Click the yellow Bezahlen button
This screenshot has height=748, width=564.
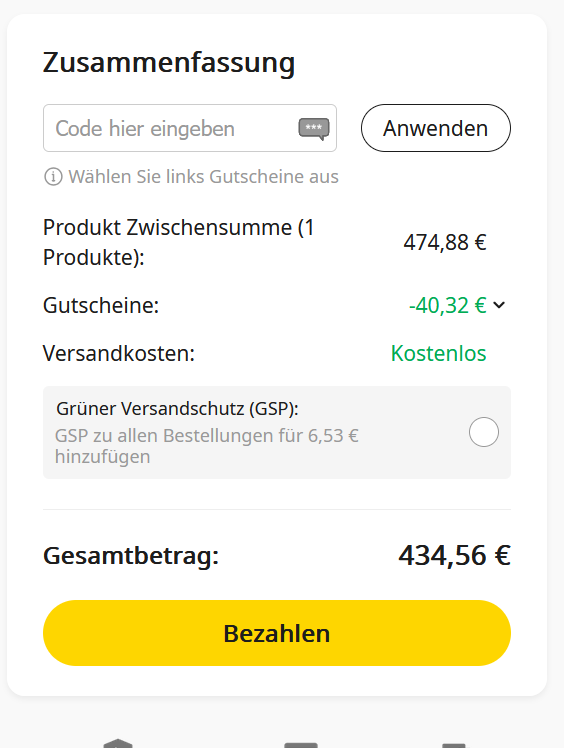tap(277, 633)
